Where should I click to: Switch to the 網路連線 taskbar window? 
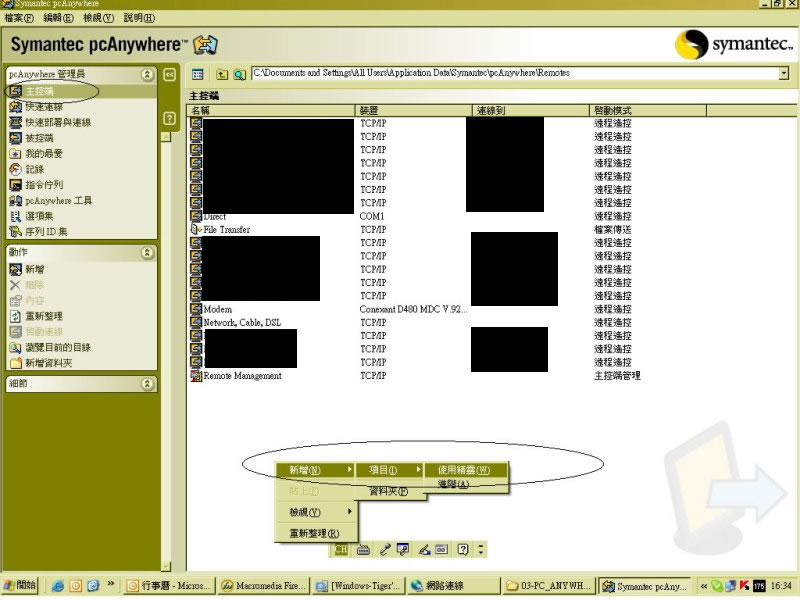click(454, 586)
